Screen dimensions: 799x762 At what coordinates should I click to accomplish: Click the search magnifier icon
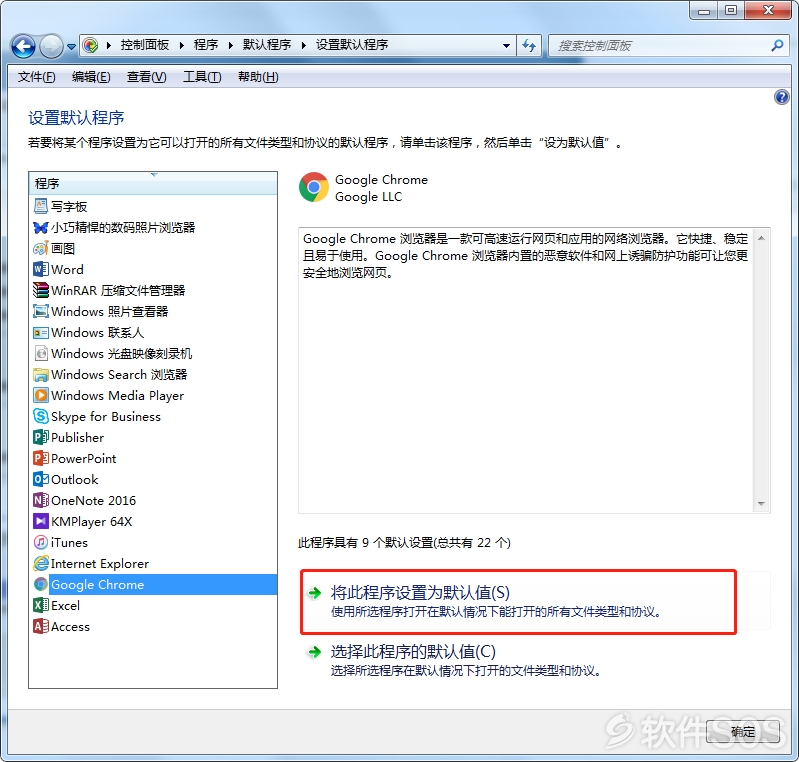click(x=777, y=45)
